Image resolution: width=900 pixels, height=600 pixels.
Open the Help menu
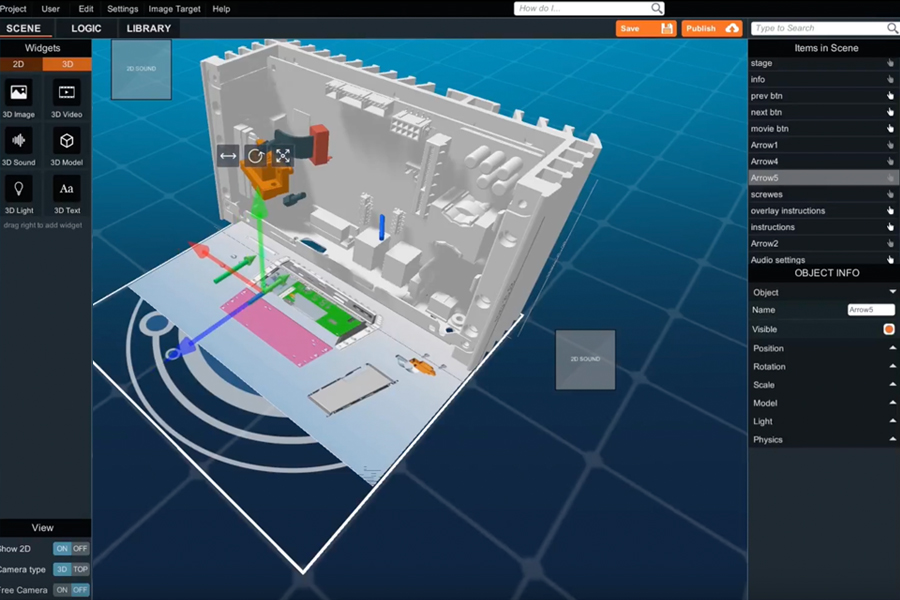point(221,9)
